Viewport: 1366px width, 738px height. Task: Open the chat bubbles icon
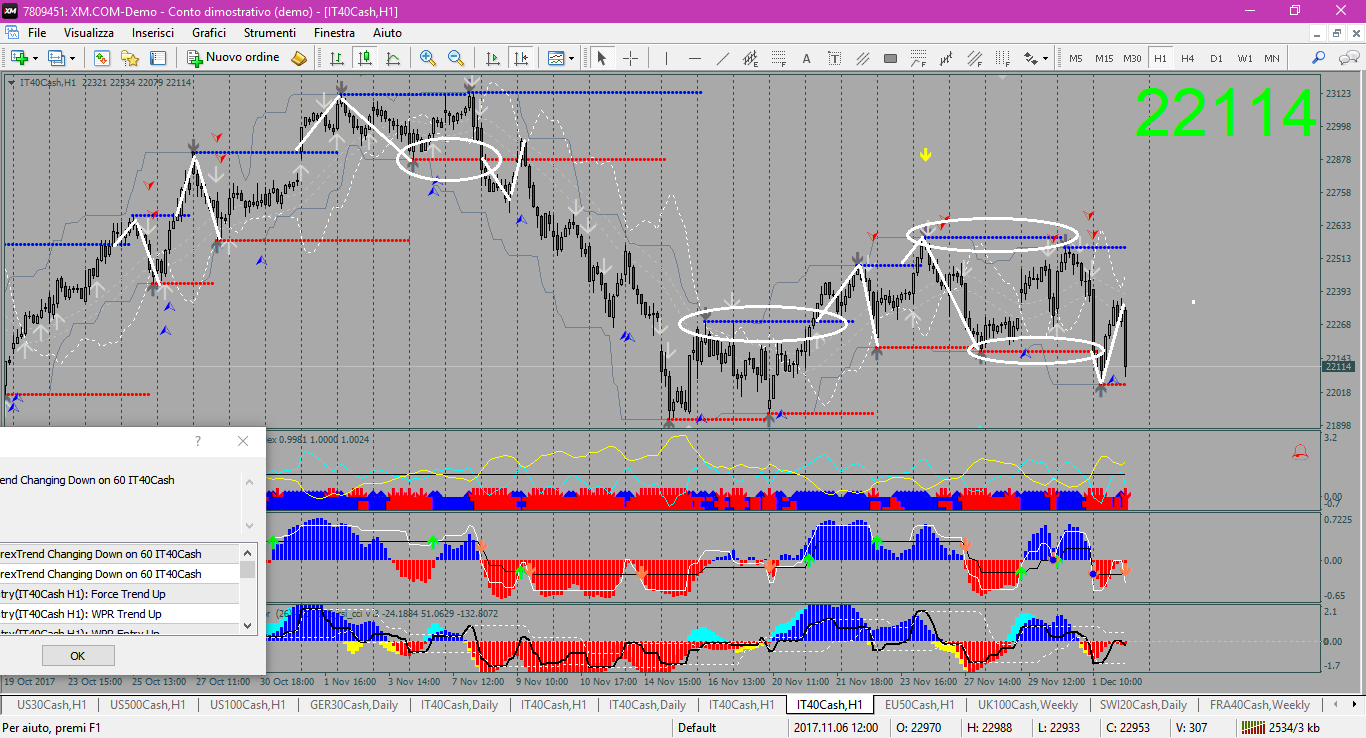(1347, 58)
